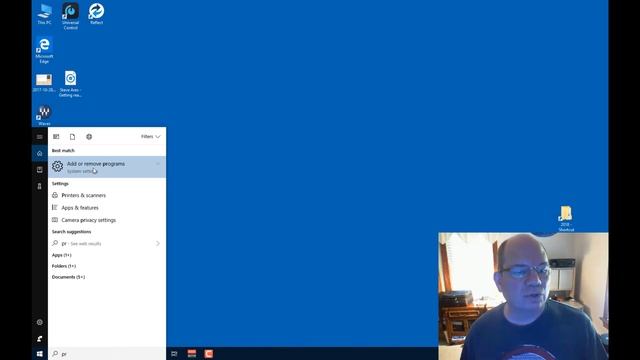640x360 pixels.
Task: Click the Feedback icon in search sidebar
Action: pos(40,338)
